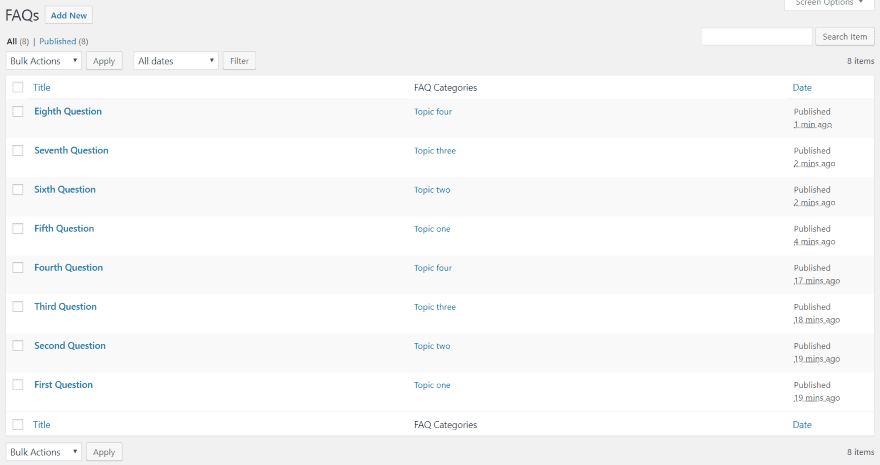Sort by Title in header row

pyautogui.click(x=42, y=88)
